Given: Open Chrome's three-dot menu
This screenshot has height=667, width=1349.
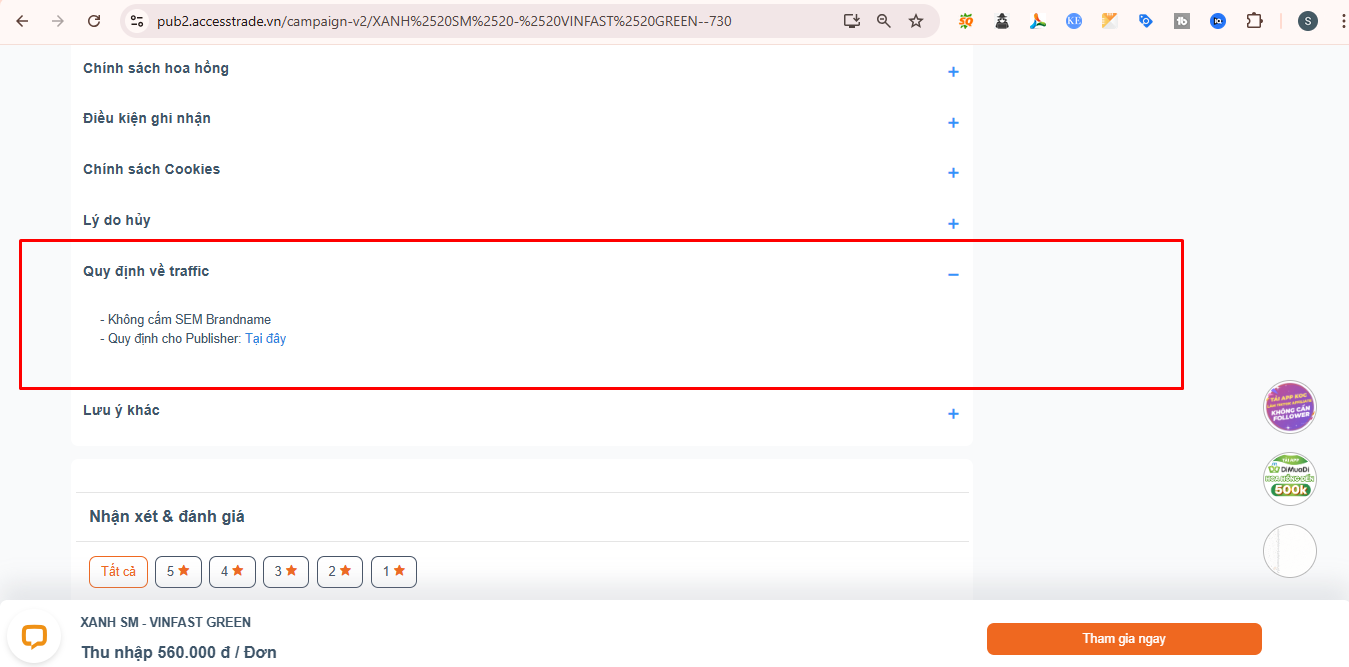Looking at the screenshot, I should (1342, 21).
